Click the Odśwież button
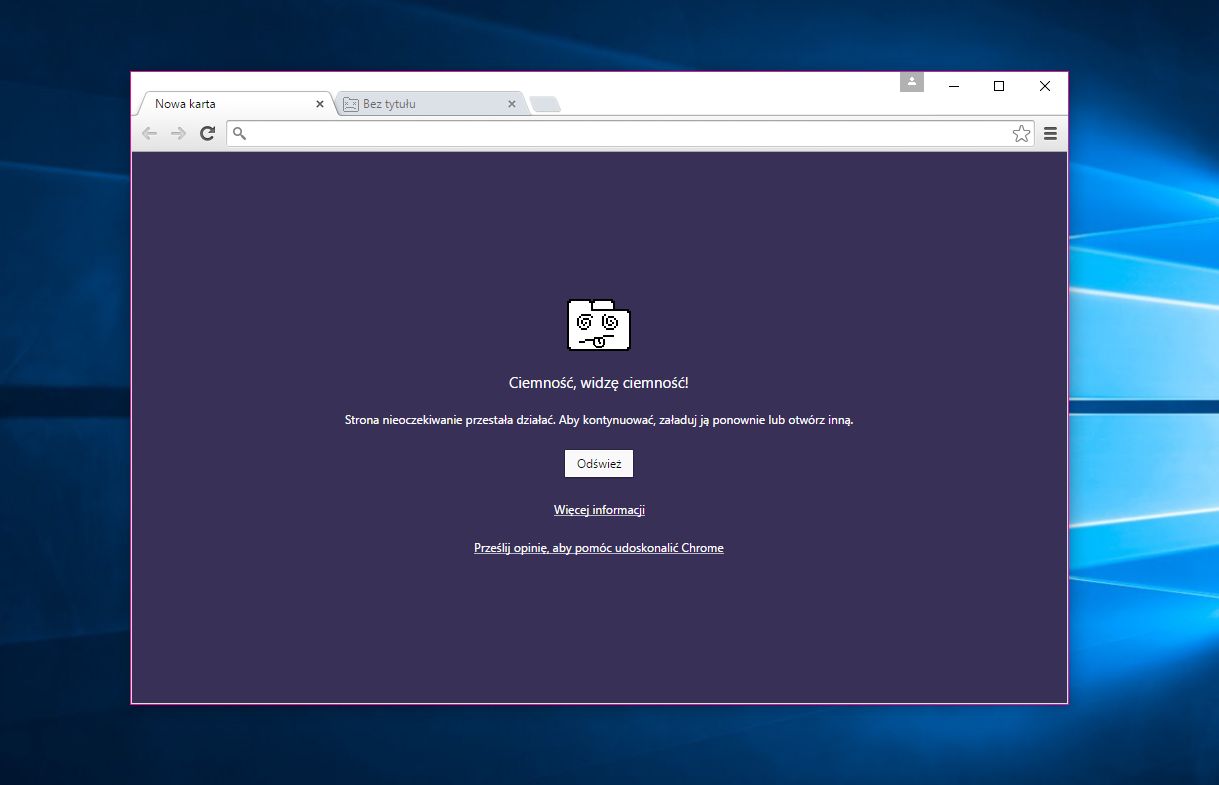The height and width of the screenshot is (785, 1219). click(x=599, y=464)
